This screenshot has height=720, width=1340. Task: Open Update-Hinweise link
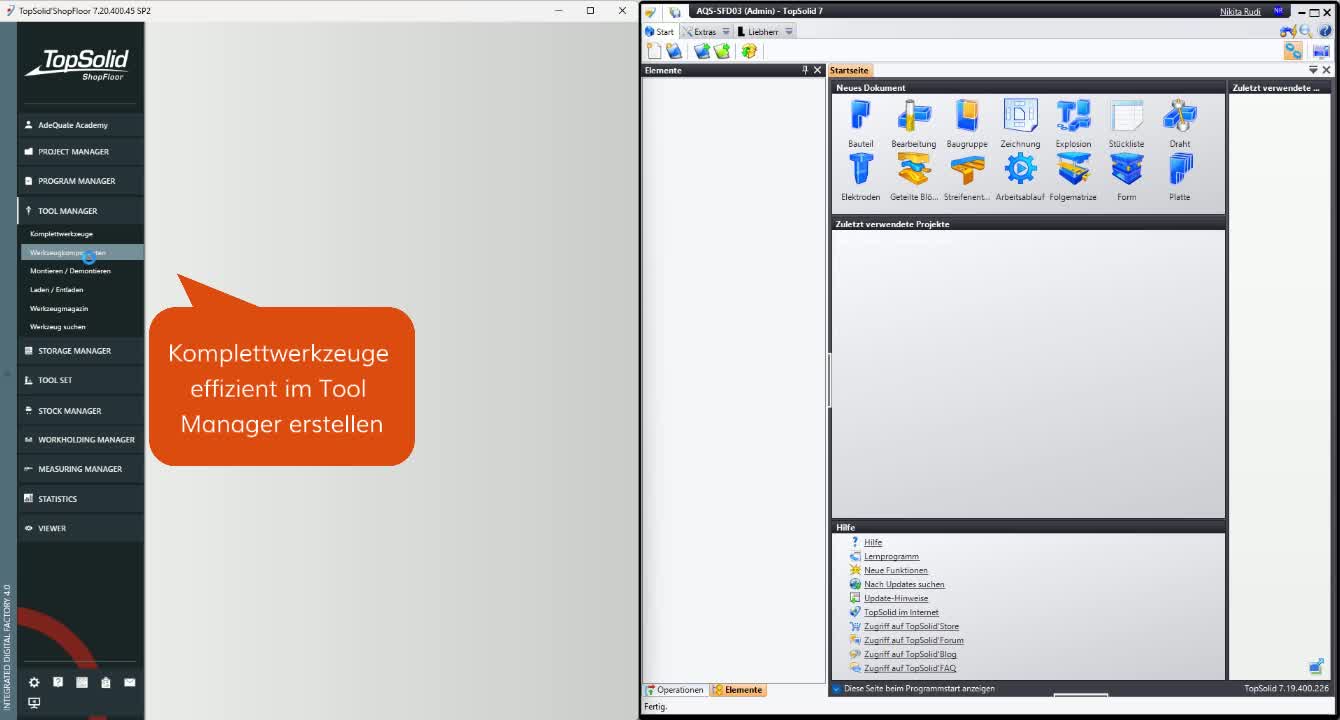[x=896, y=598]
